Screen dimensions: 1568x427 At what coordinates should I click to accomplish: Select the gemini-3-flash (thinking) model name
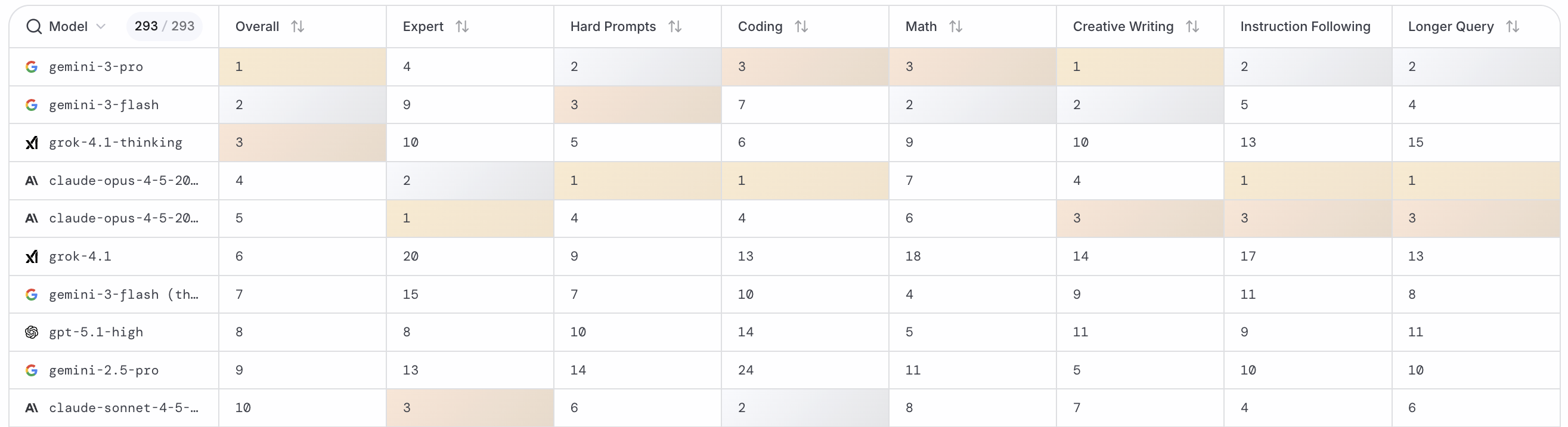coord(123,294)
